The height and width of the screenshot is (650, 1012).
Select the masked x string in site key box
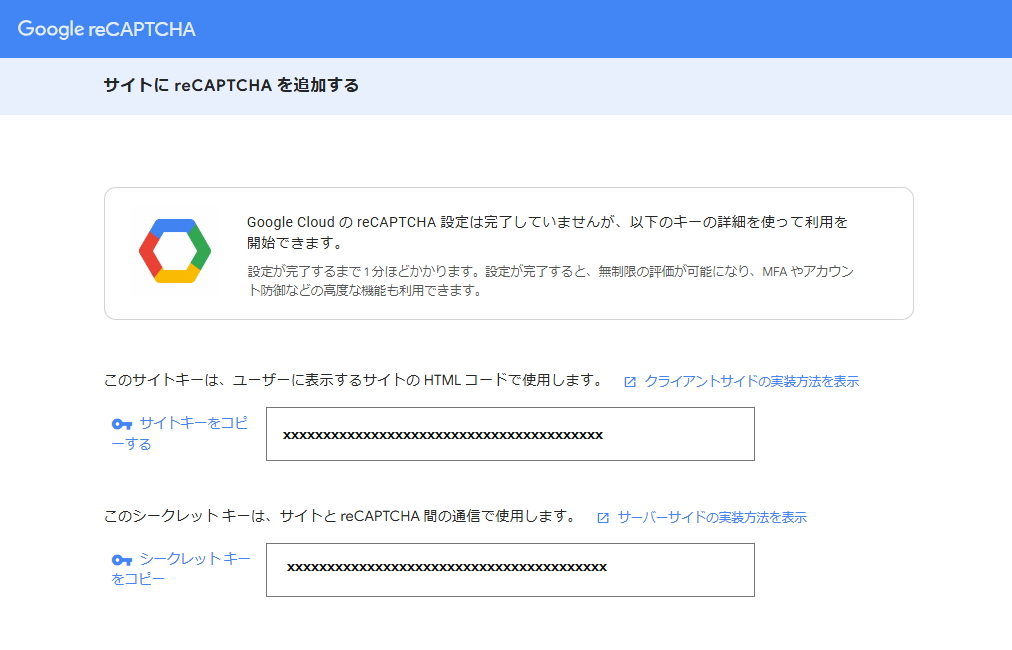pos(443,435)
